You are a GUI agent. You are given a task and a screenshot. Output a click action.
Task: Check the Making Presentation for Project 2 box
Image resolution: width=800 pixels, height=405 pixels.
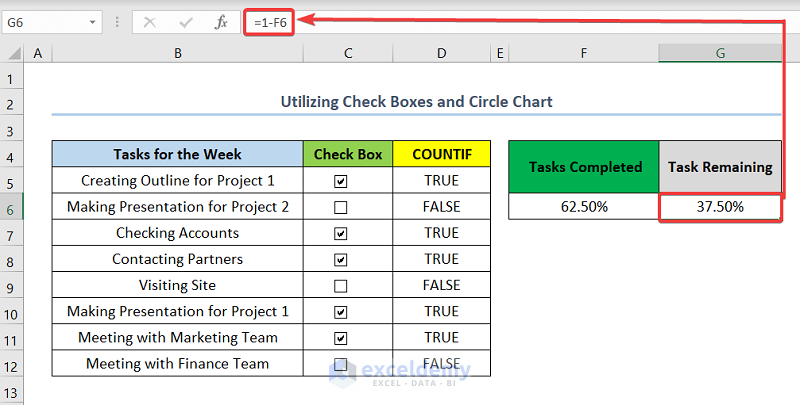click(341, 207)
